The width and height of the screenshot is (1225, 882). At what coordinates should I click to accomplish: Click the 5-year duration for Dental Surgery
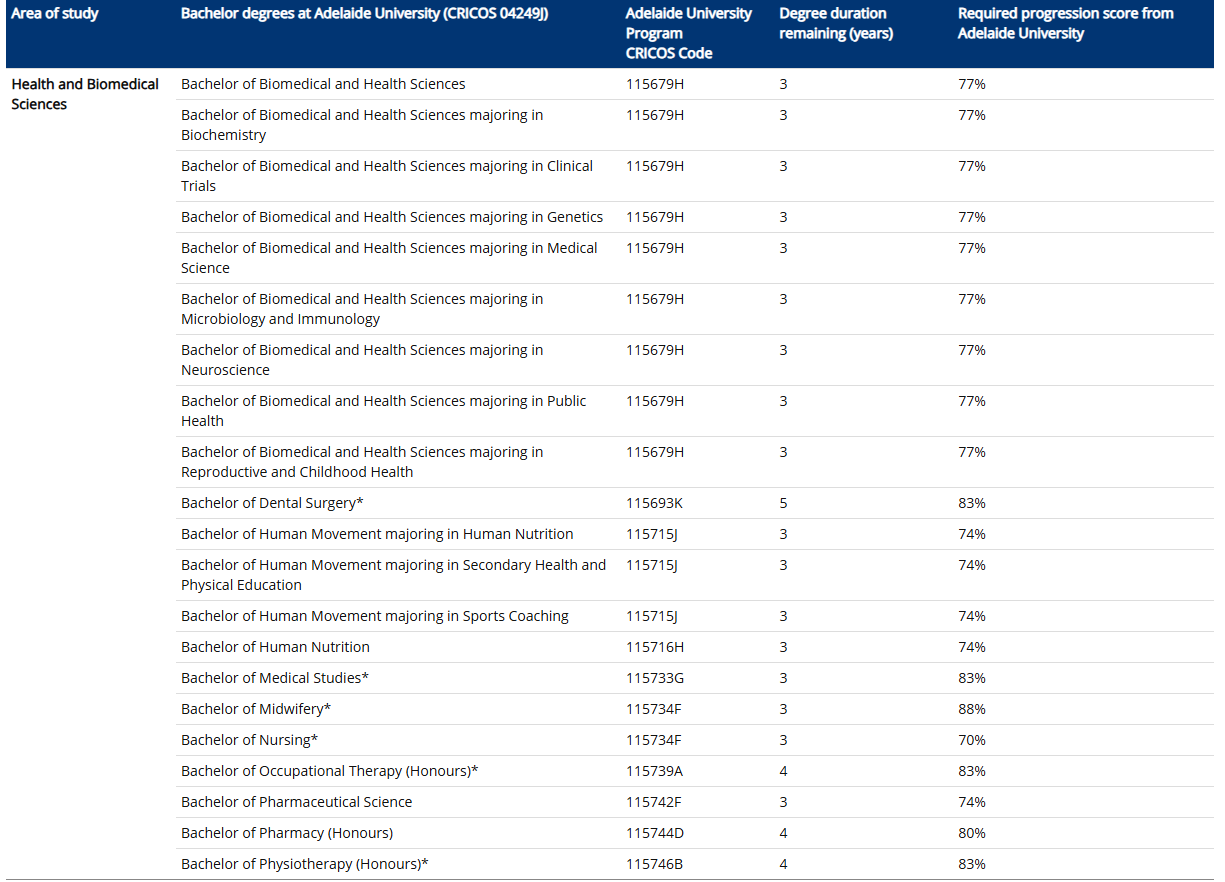tap(784, 503)
